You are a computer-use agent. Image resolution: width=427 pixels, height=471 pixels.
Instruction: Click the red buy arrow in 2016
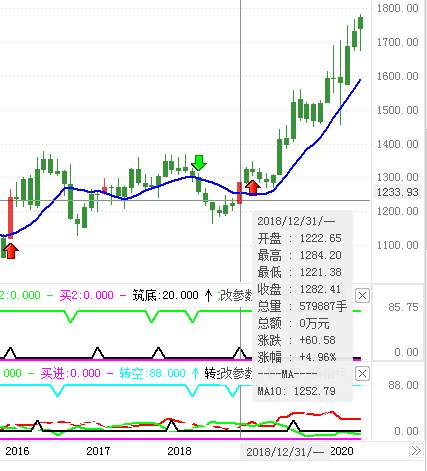[11, 251]
